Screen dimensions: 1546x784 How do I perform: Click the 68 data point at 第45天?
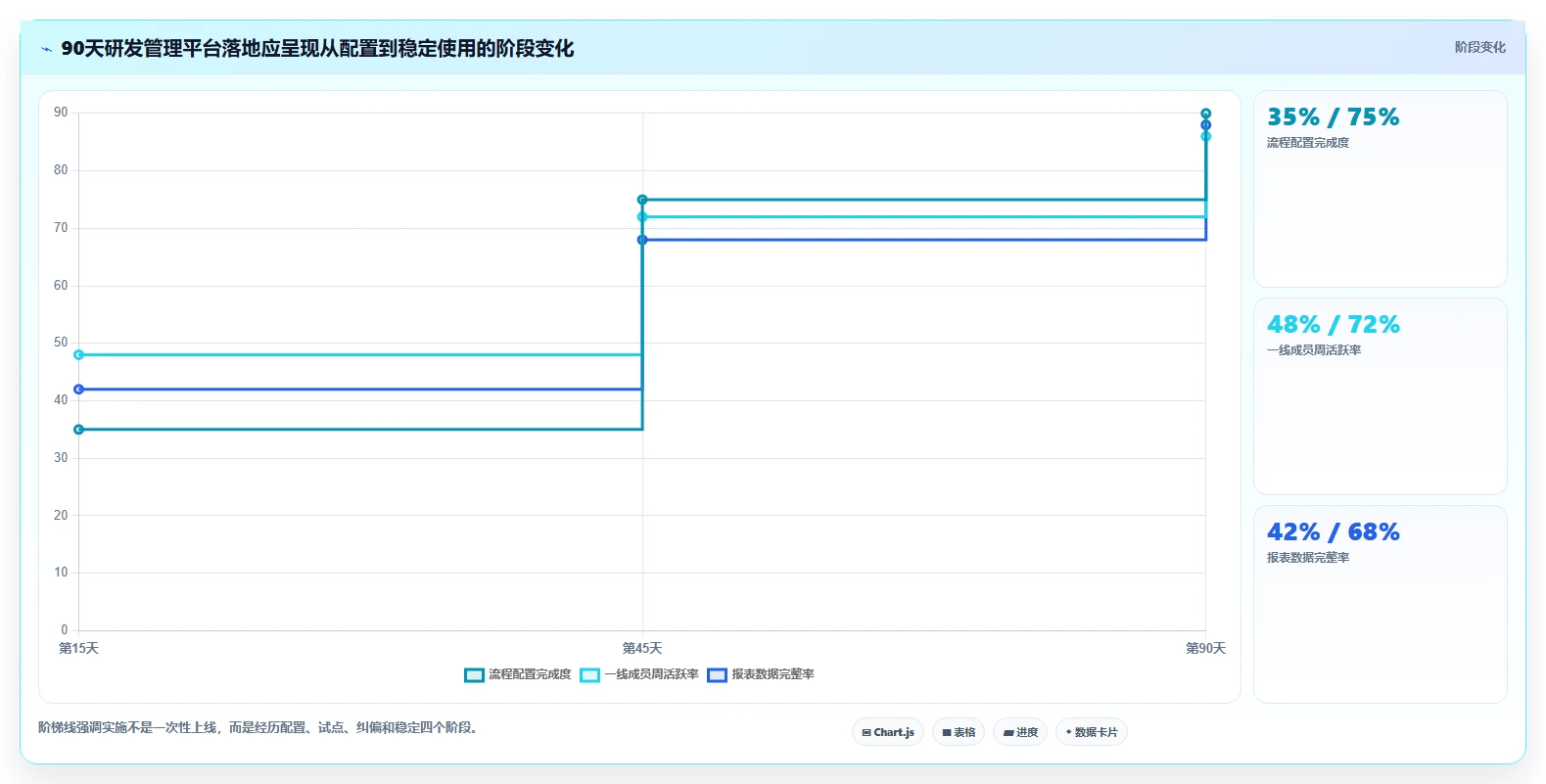tap(642, 240)
